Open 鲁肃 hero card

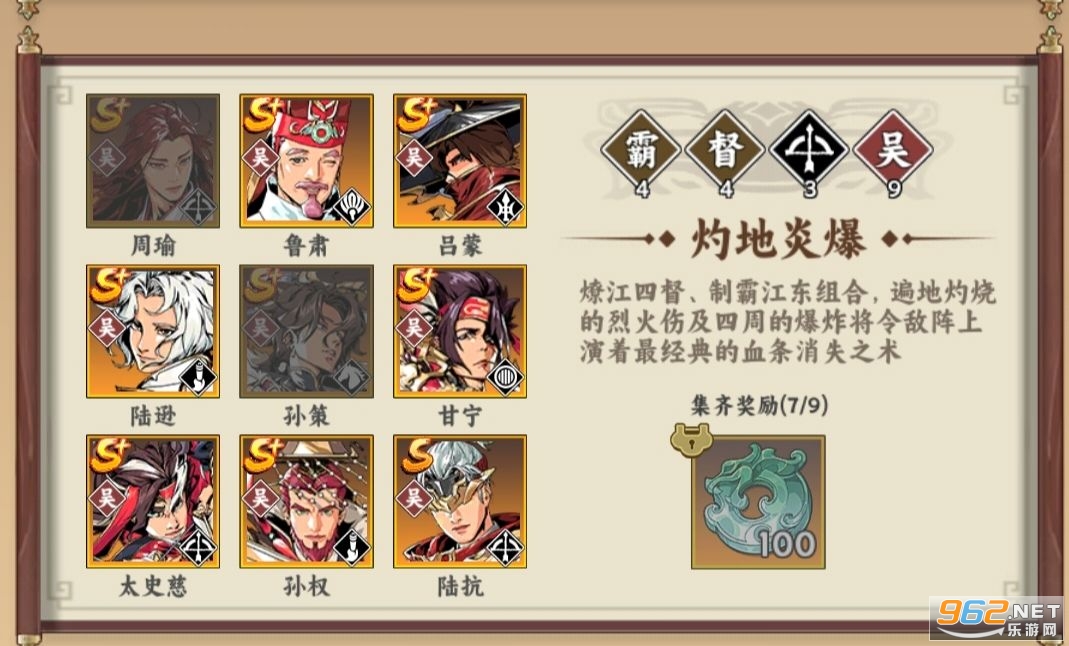point(306,161)
